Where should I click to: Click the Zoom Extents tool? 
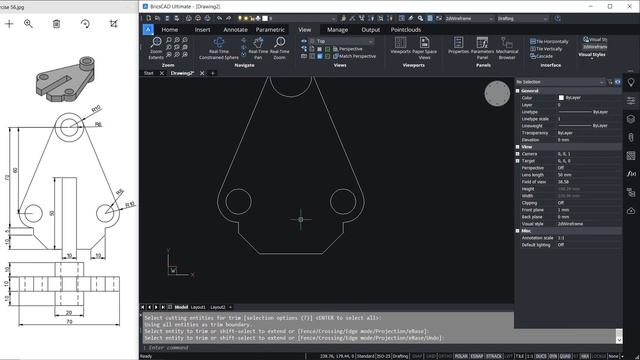coord(156,48)
